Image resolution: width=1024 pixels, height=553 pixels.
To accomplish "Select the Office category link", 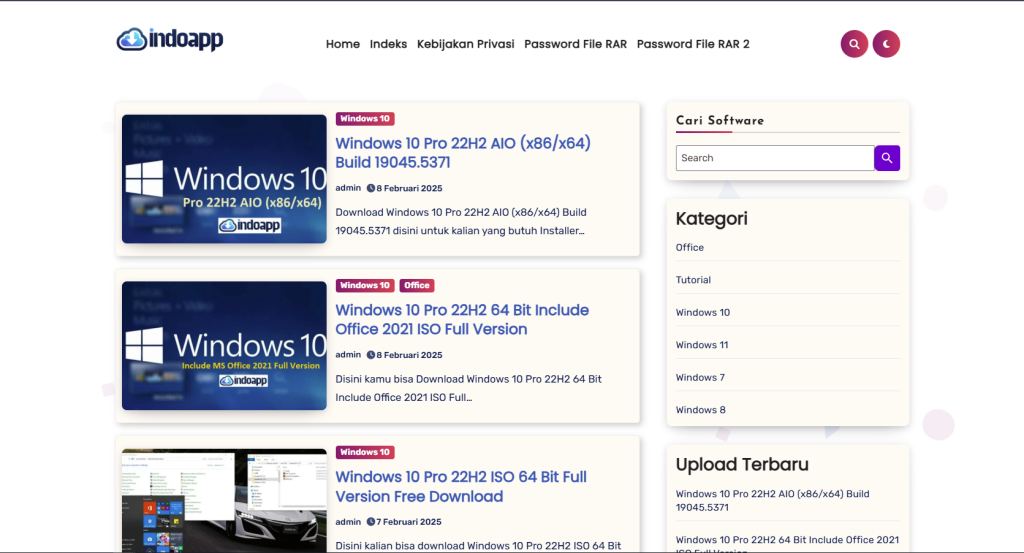I will tap(690, 248).
